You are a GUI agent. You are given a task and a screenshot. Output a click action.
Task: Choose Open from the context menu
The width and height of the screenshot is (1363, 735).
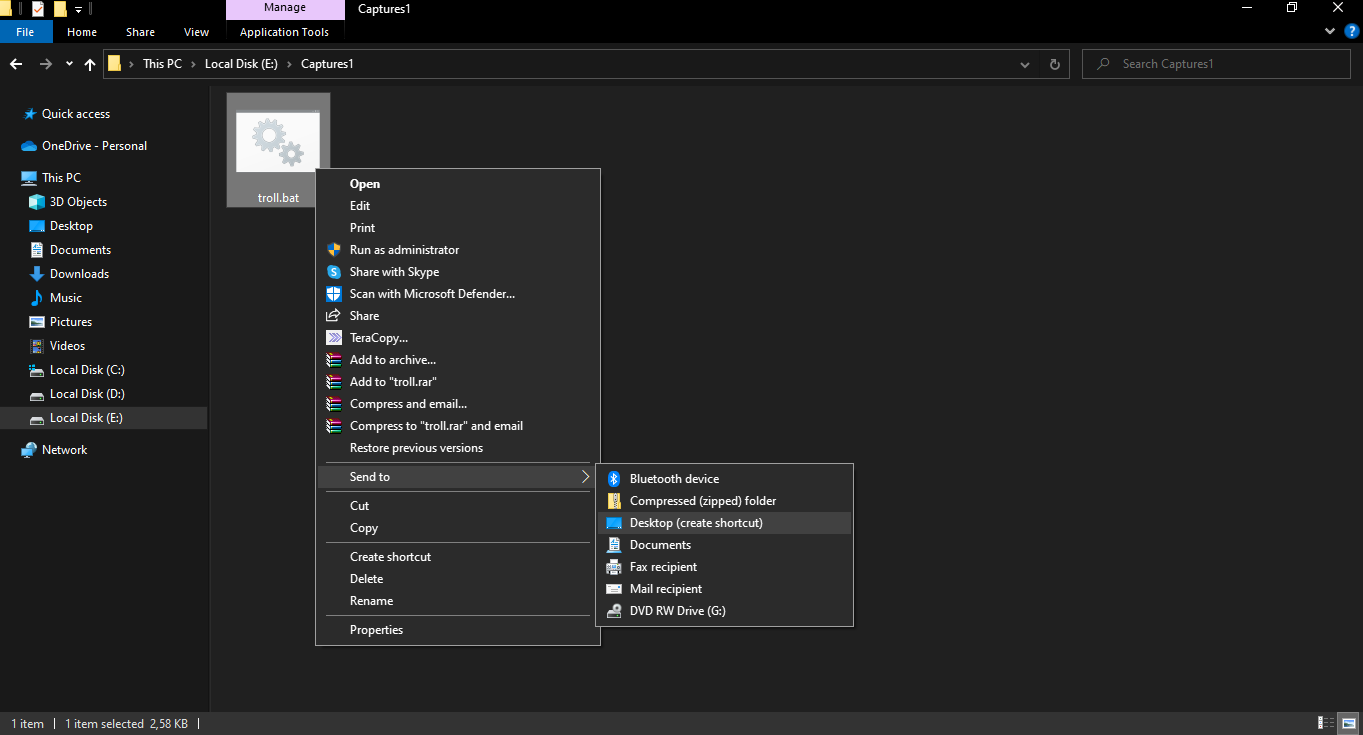pyautogui.click(x=458, y=184)
